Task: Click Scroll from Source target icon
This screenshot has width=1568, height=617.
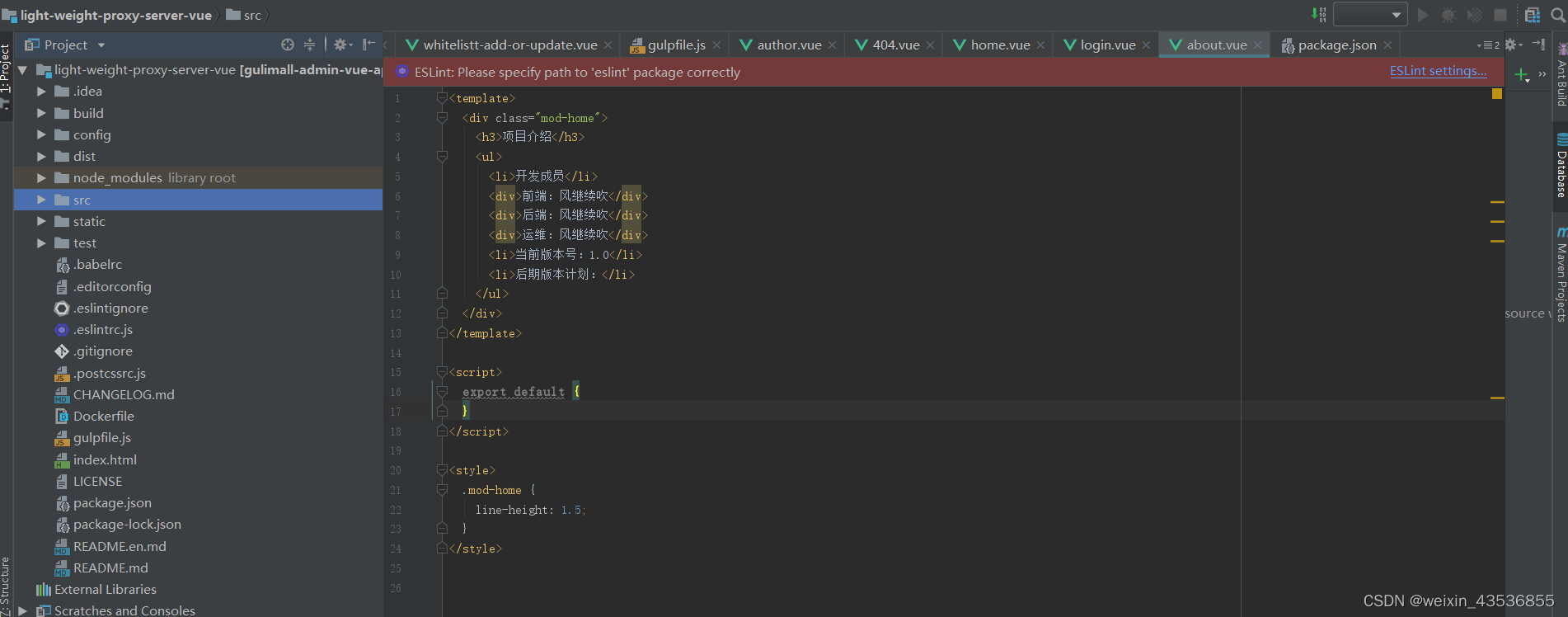Action: (x=287, y=45)
